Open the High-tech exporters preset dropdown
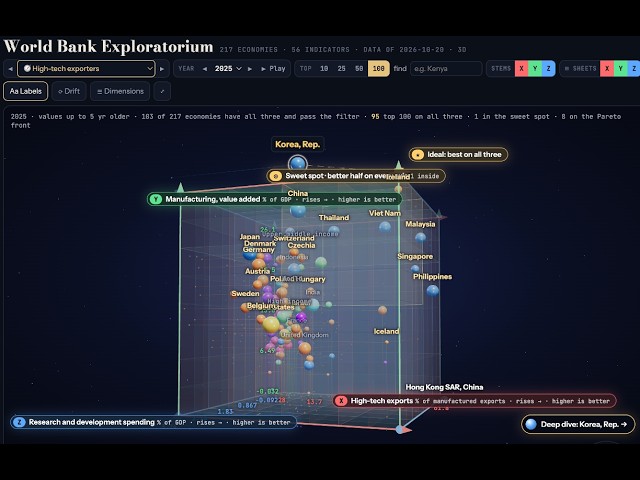 click(x=86, y=69)
